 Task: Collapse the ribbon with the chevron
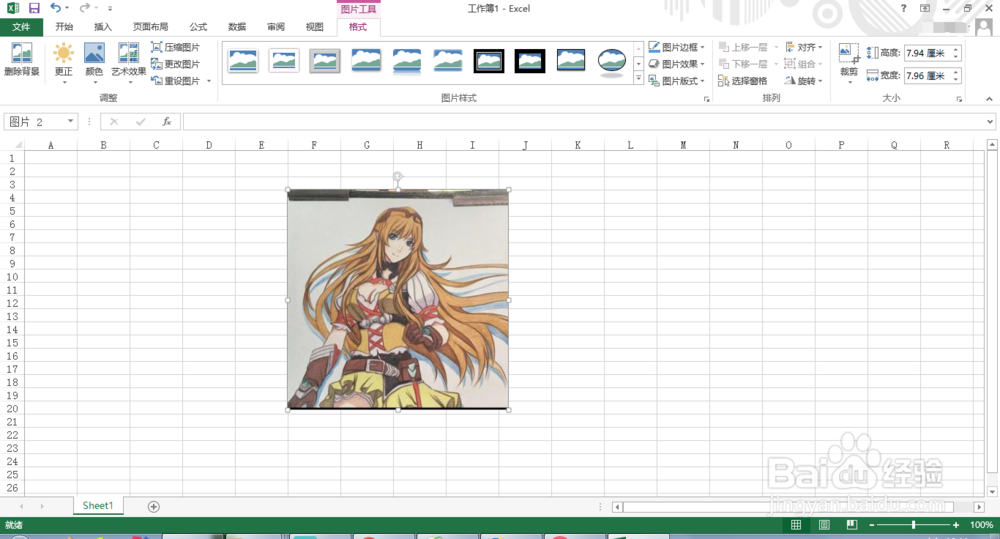(989, 99)
